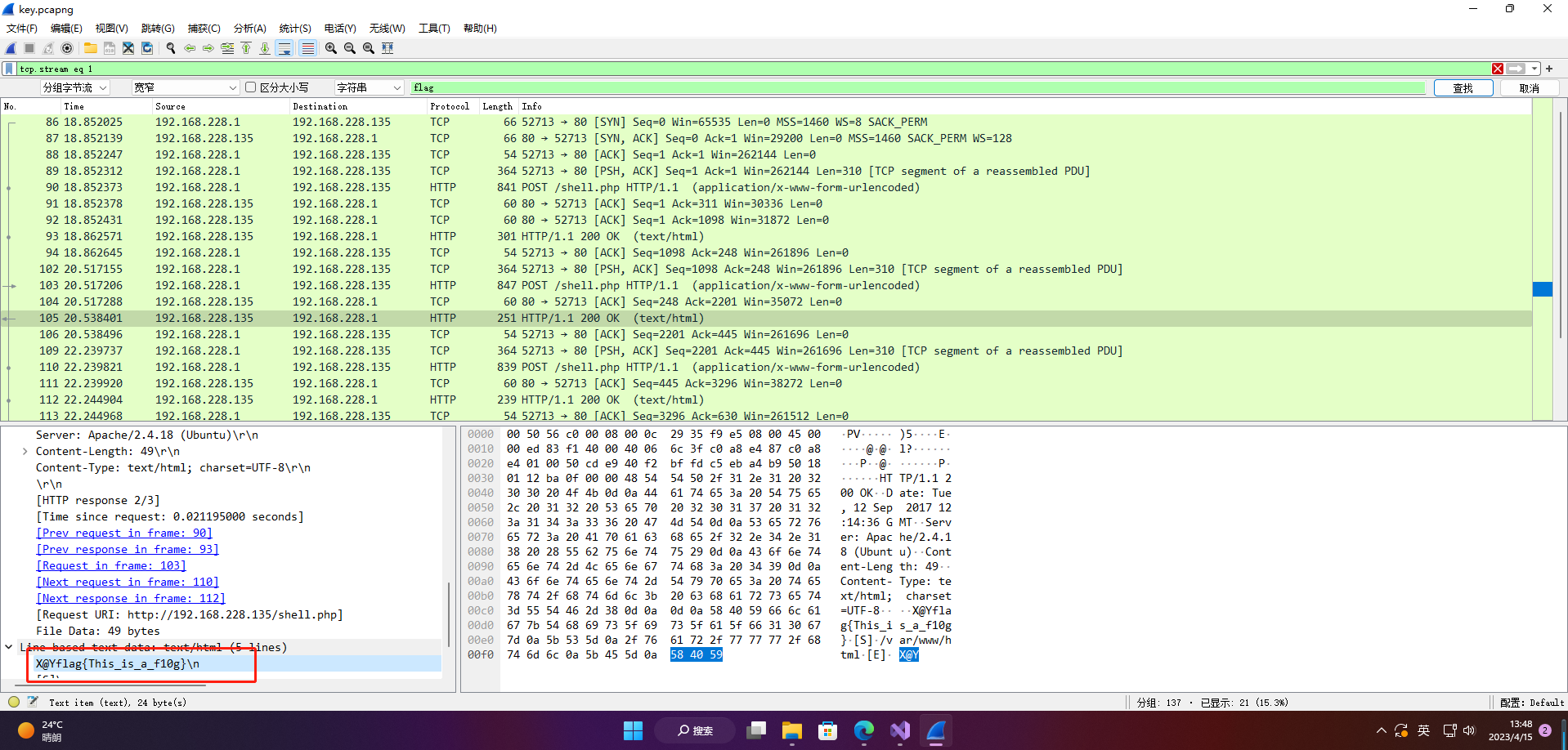Open the 统计(S) menu

(x=295, y=29)
